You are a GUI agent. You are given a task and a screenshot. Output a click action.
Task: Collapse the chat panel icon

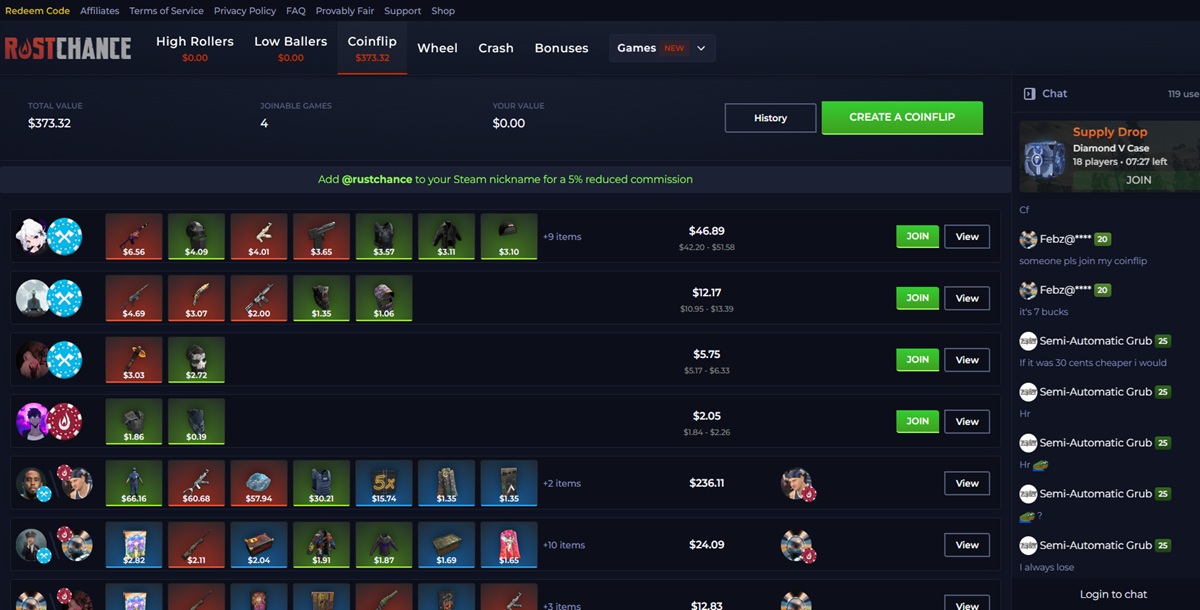tap(1029, 94)
